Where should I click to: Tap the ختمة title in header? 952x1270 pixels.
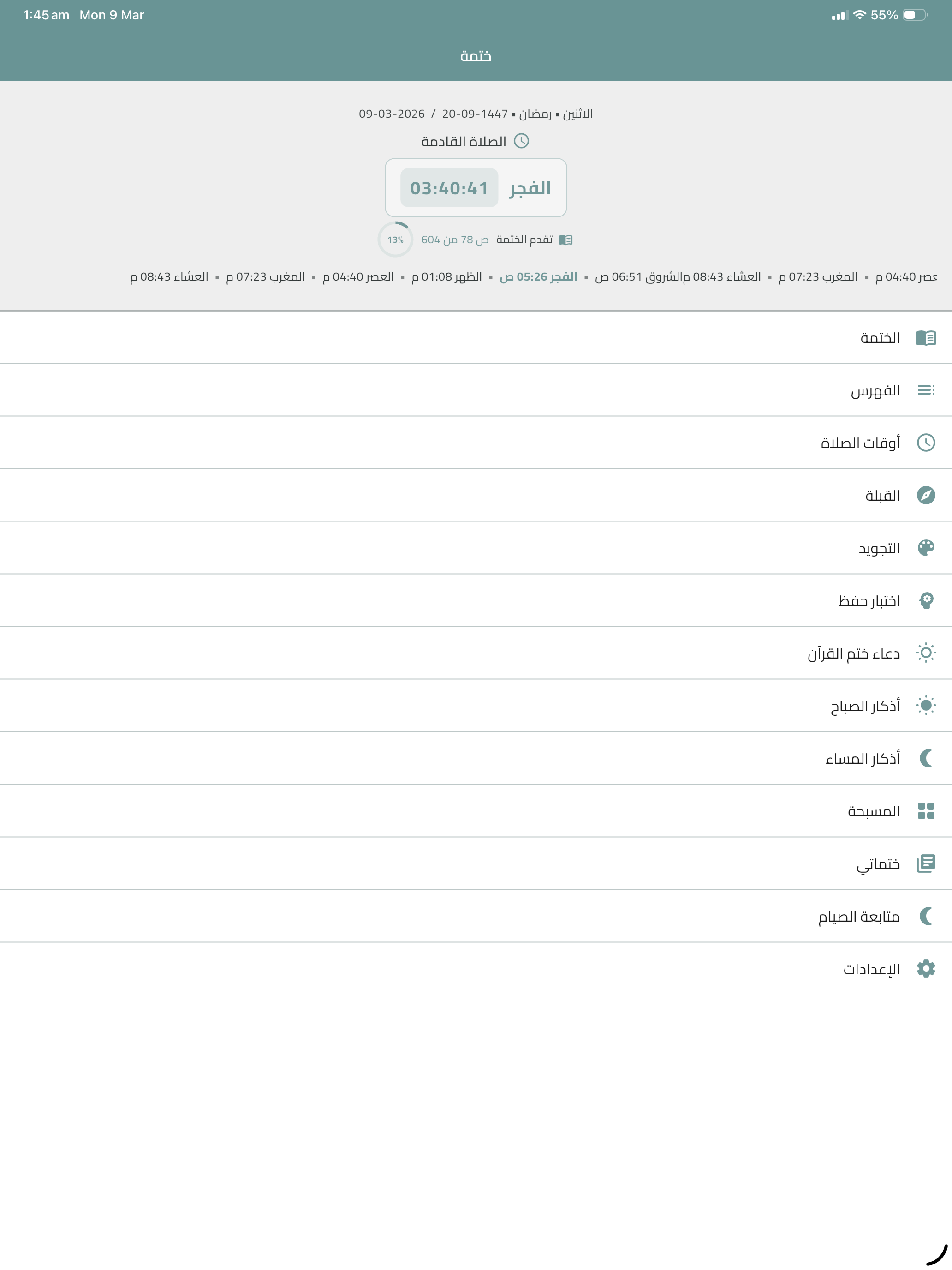476,56
